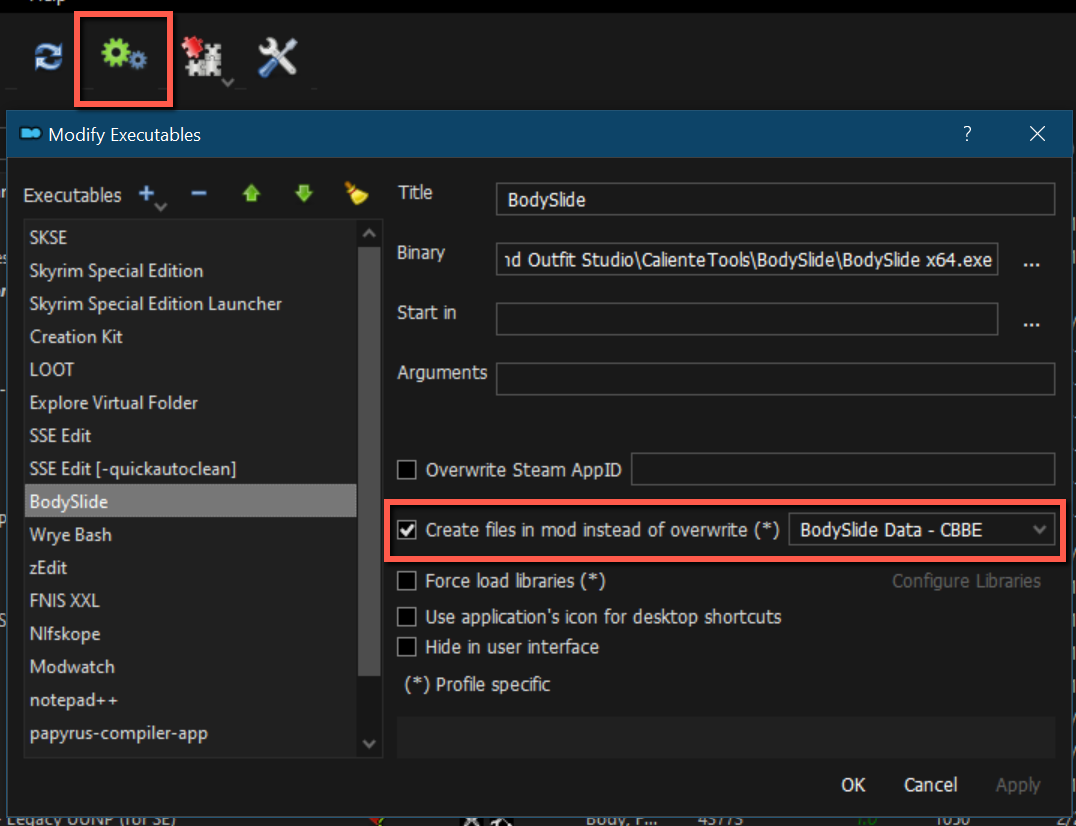Click the Configure Libraries link
This screenshot has width=1076, height=826.
tap(966, 581)
